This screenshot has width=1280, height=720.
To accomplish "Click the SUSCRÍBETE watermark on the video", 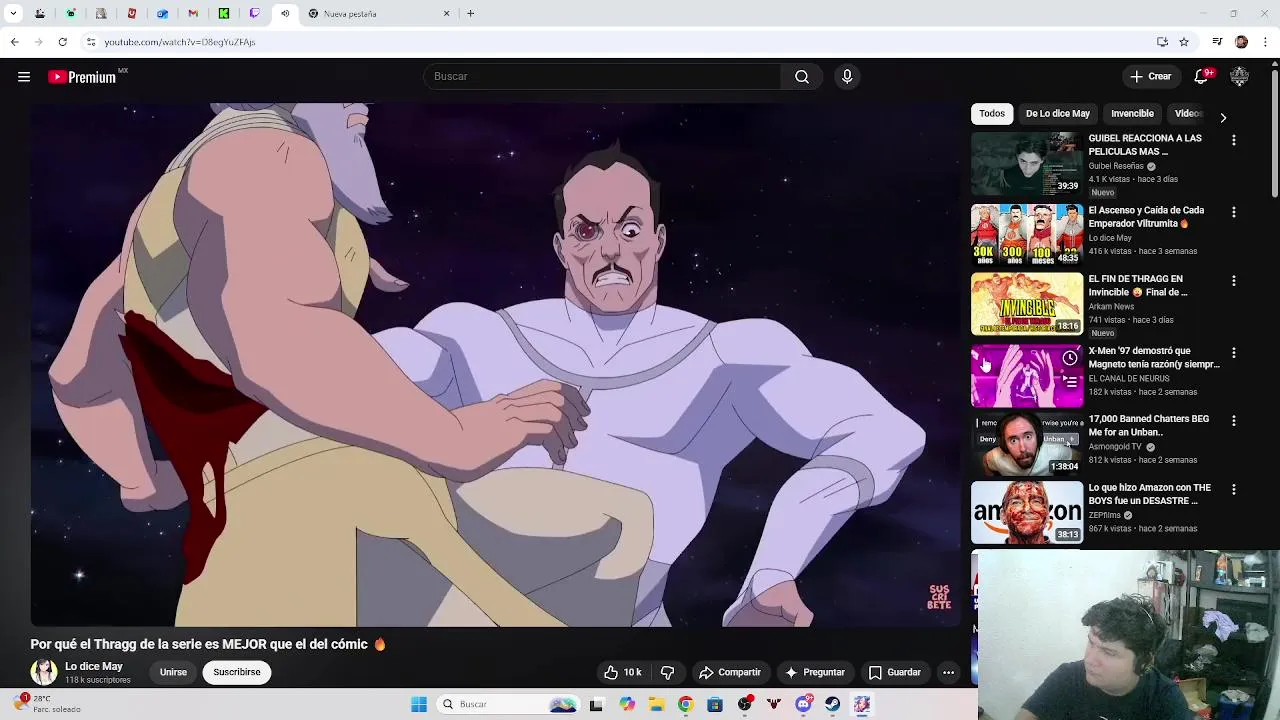I will tap(939, 598).
